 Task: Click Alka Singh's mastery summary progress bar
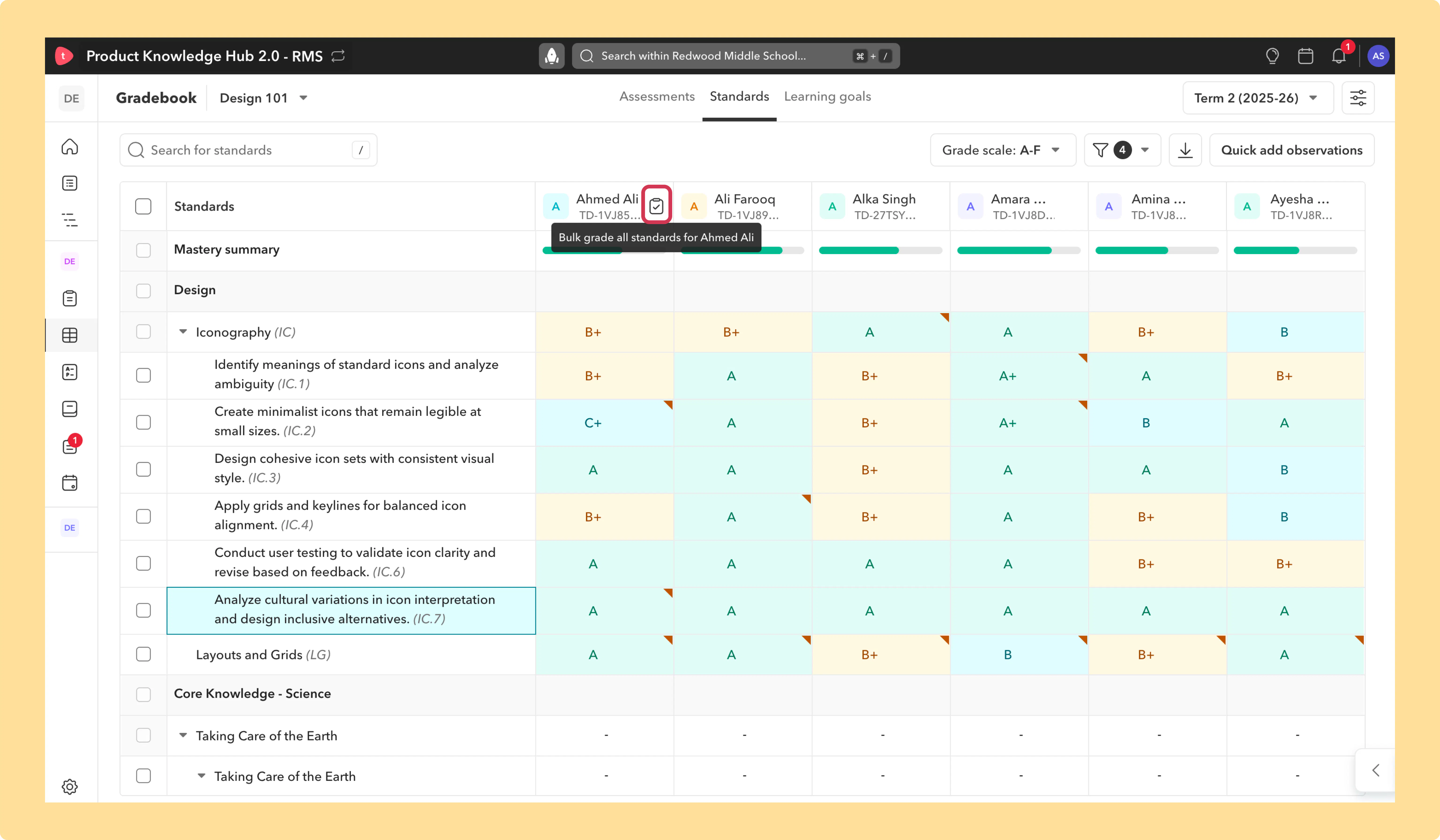tap(881, 250)
